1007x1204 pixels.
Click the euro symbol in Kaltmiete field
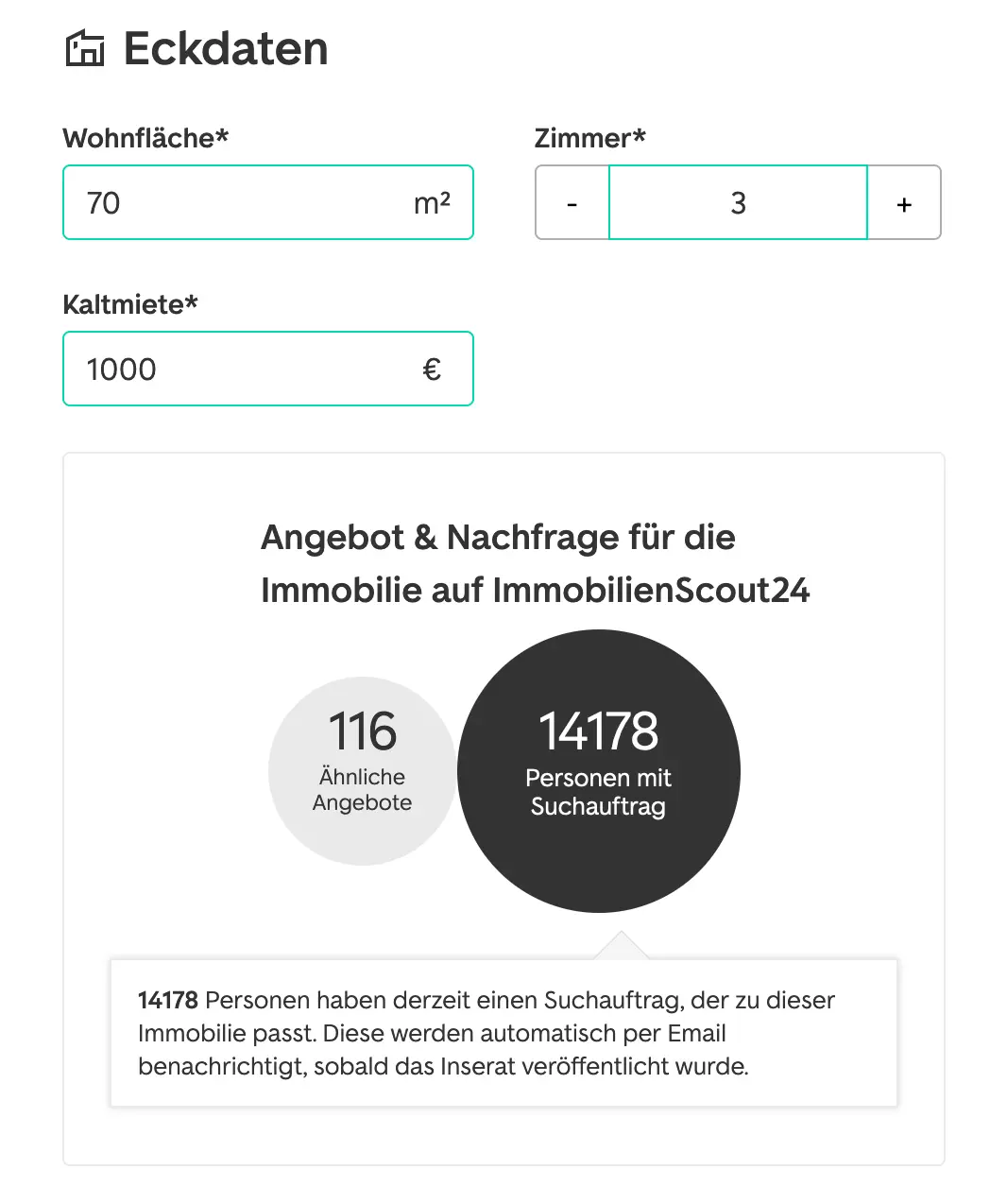(x=432, y=370)
